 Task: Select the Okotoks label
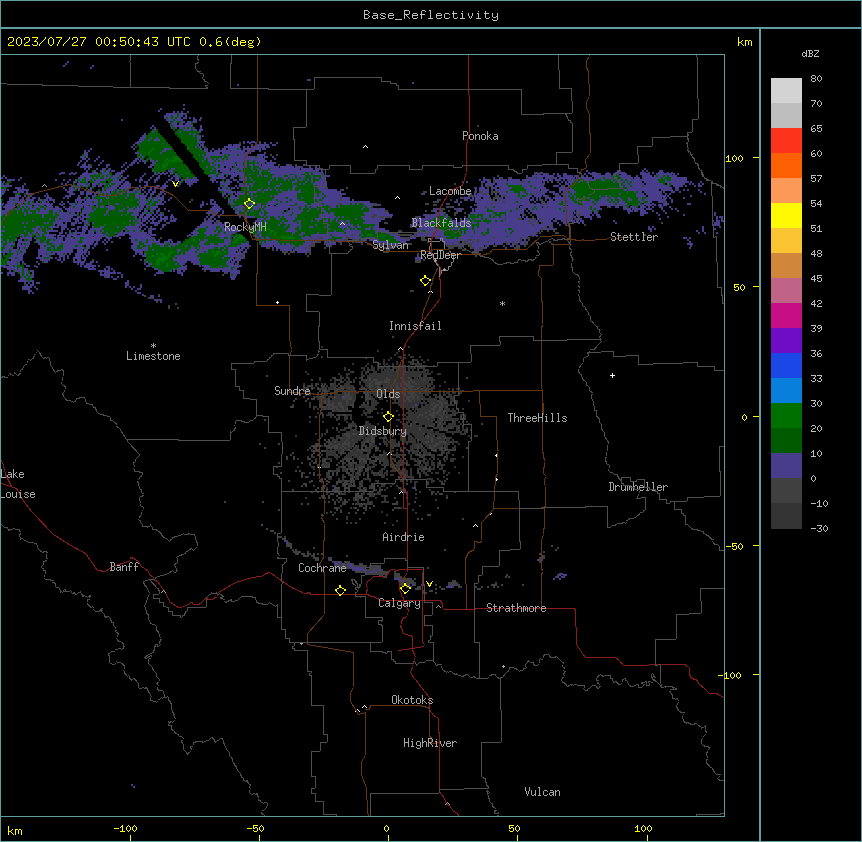tap(412, 700)
